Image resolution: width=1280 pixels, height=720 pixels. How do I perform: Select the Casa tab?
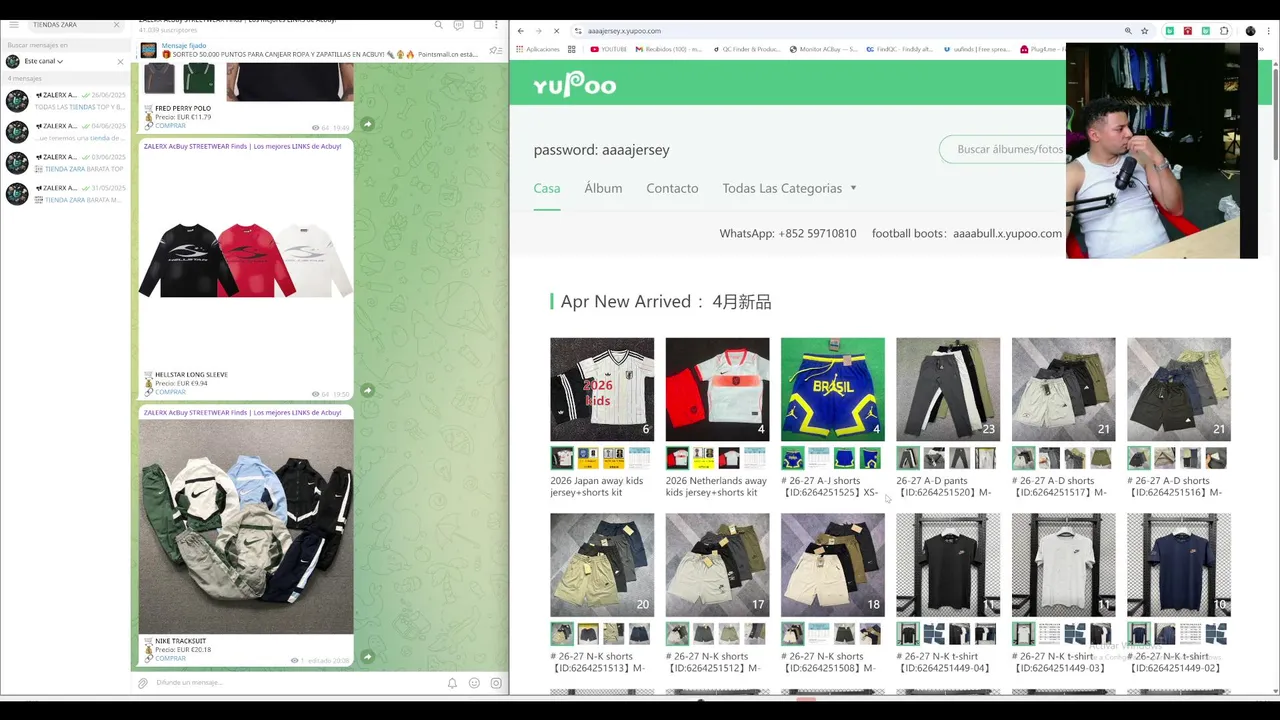(547, 188)
